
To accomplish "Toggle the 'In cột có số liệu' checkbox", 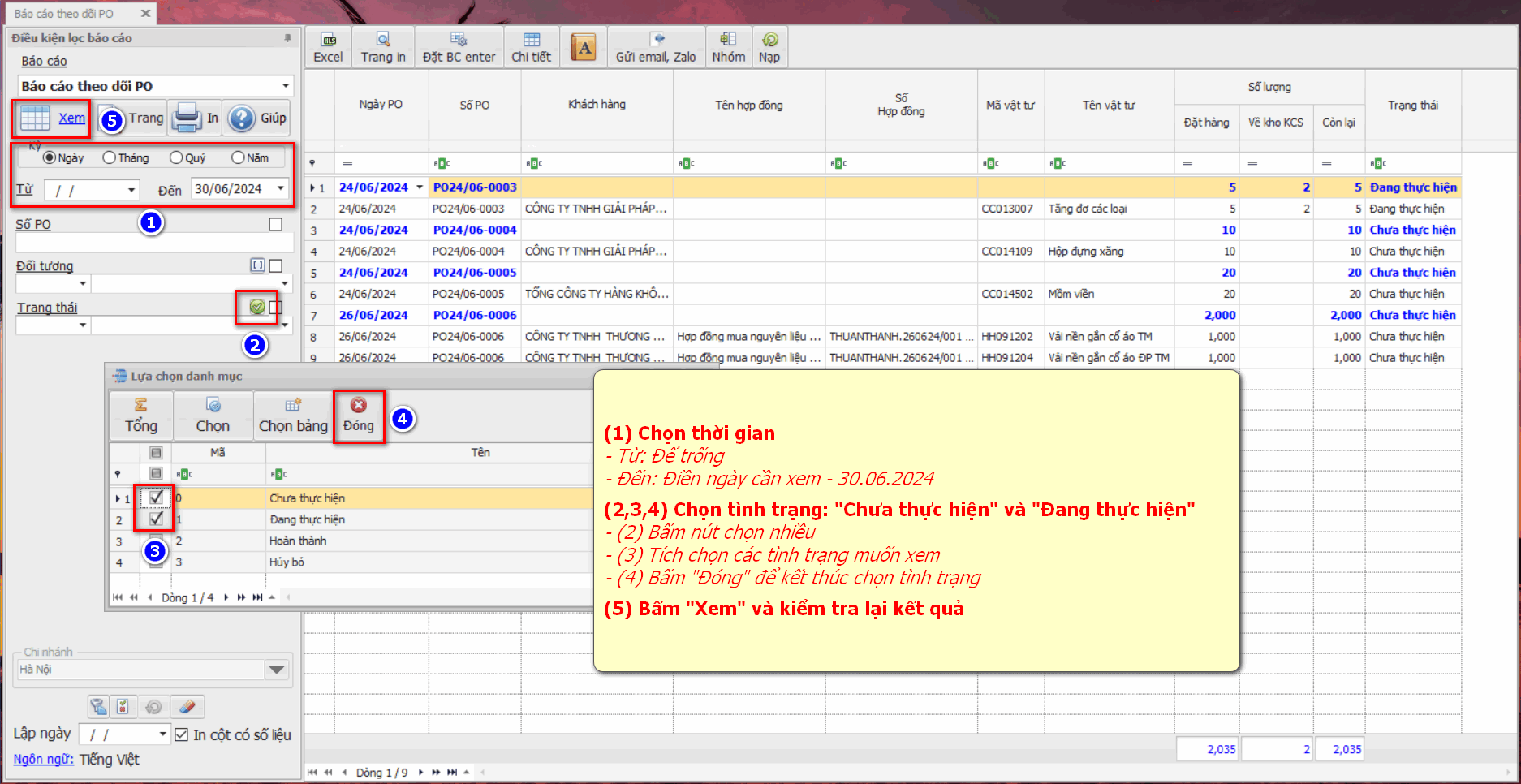I will pos(182,734).
